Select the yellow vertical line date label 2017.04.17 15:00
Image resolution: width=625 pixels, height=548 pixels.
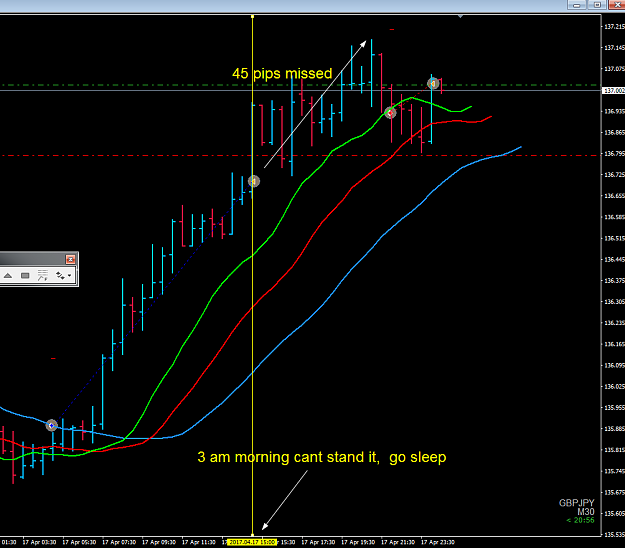pyautogui.click(x=252, y=542)
